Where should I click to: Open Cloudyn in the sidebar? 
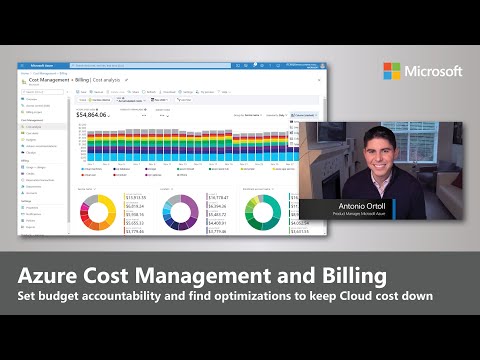click(29, 152)
